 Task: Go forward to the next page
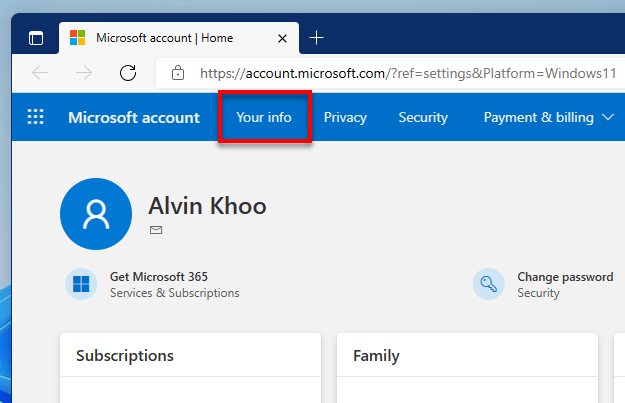(84, 73)
